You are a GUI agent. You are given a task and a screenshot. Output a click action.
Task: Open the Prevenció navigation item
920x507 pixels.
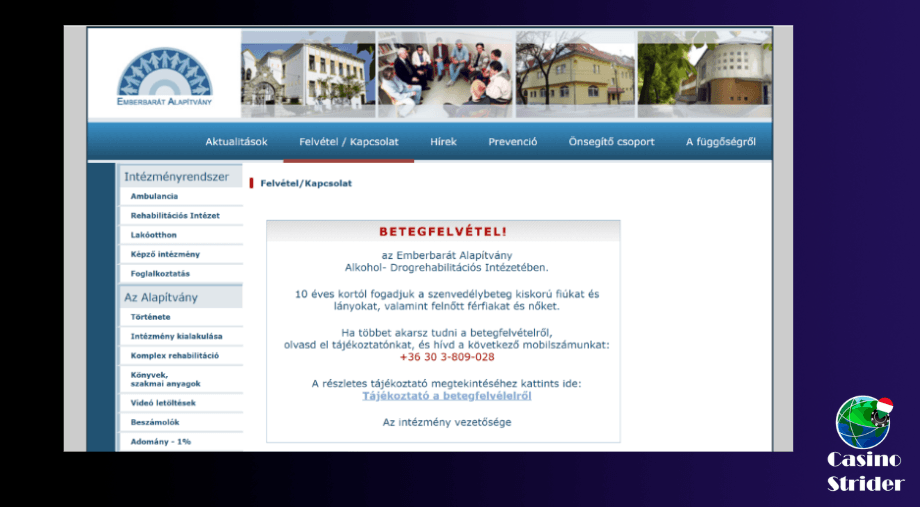point(513,142)
